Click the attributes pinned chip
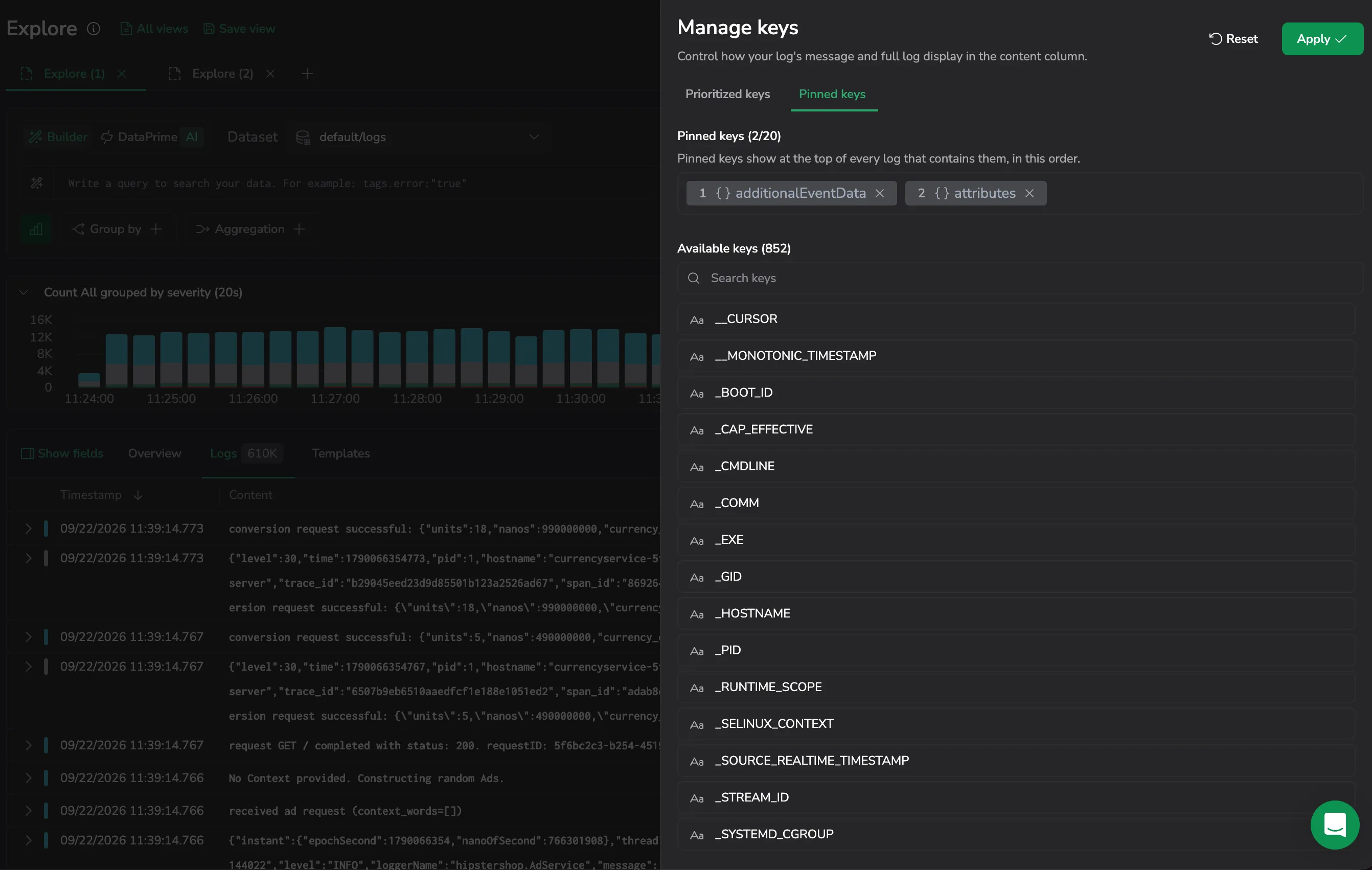Viewport: 1372px width, 870px height. tap(975, 193)
